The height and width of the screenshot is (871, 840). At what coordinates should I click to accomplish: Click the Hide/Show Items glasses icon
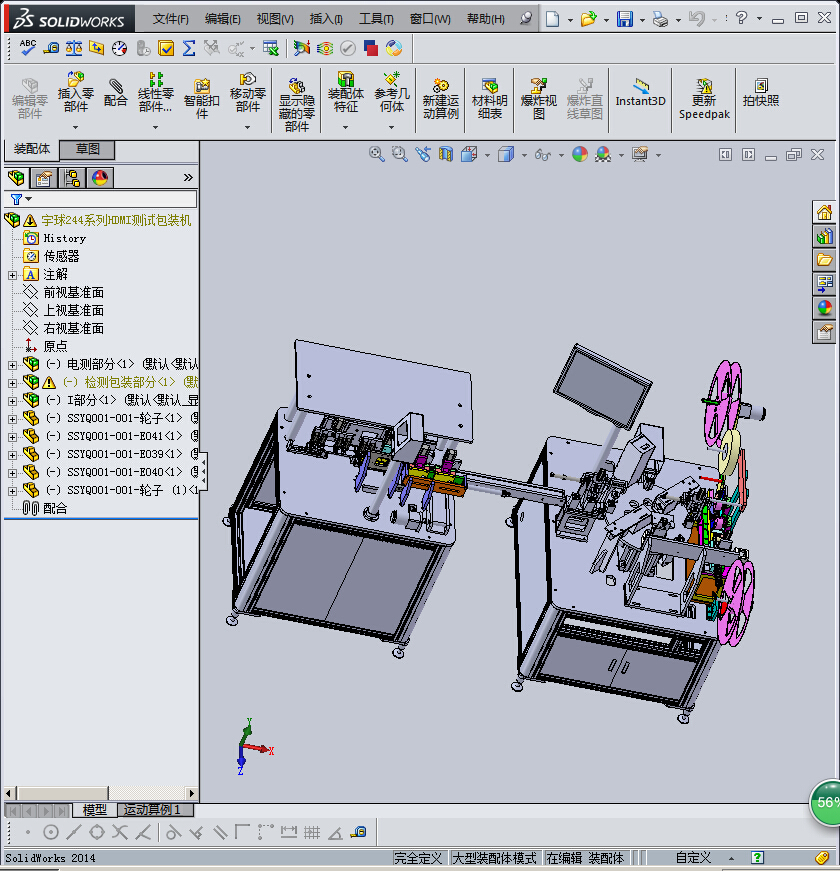click(542, 154)
